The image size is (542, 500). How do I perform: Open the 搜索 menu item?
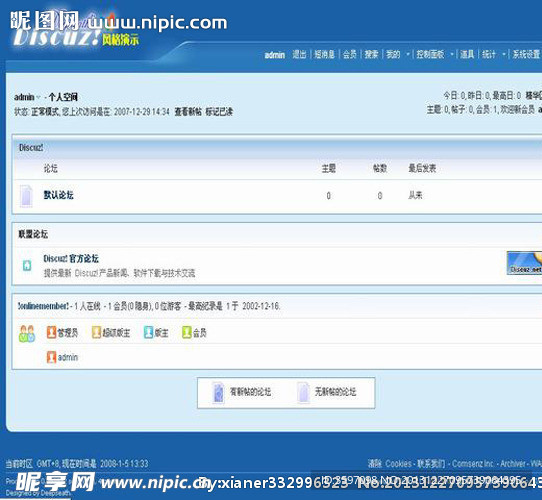pos(372,54)
